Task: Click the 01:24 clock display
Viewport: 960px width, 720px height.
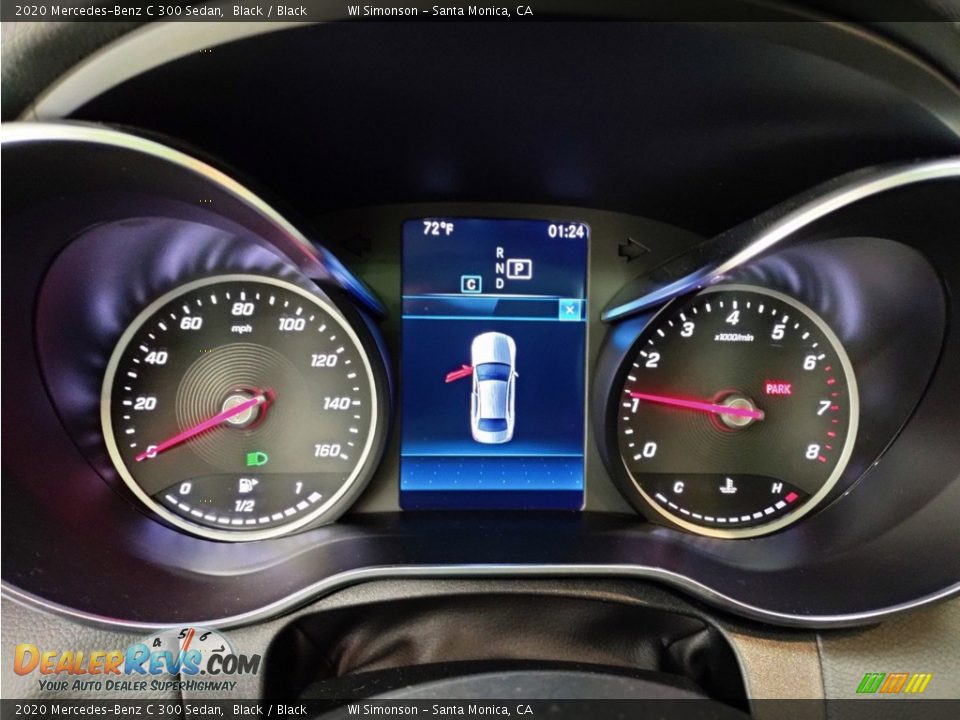Action: point(565,230)
